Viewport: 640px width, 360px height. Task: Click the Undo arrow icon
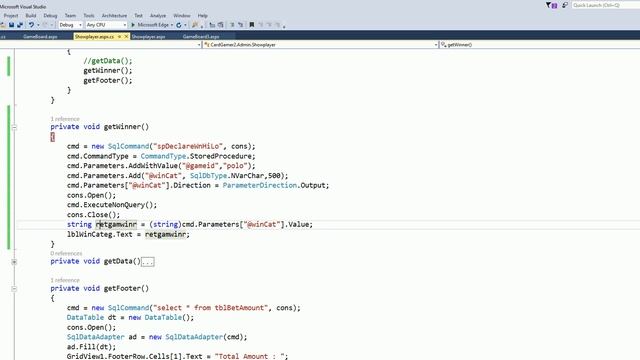[31, 25]
